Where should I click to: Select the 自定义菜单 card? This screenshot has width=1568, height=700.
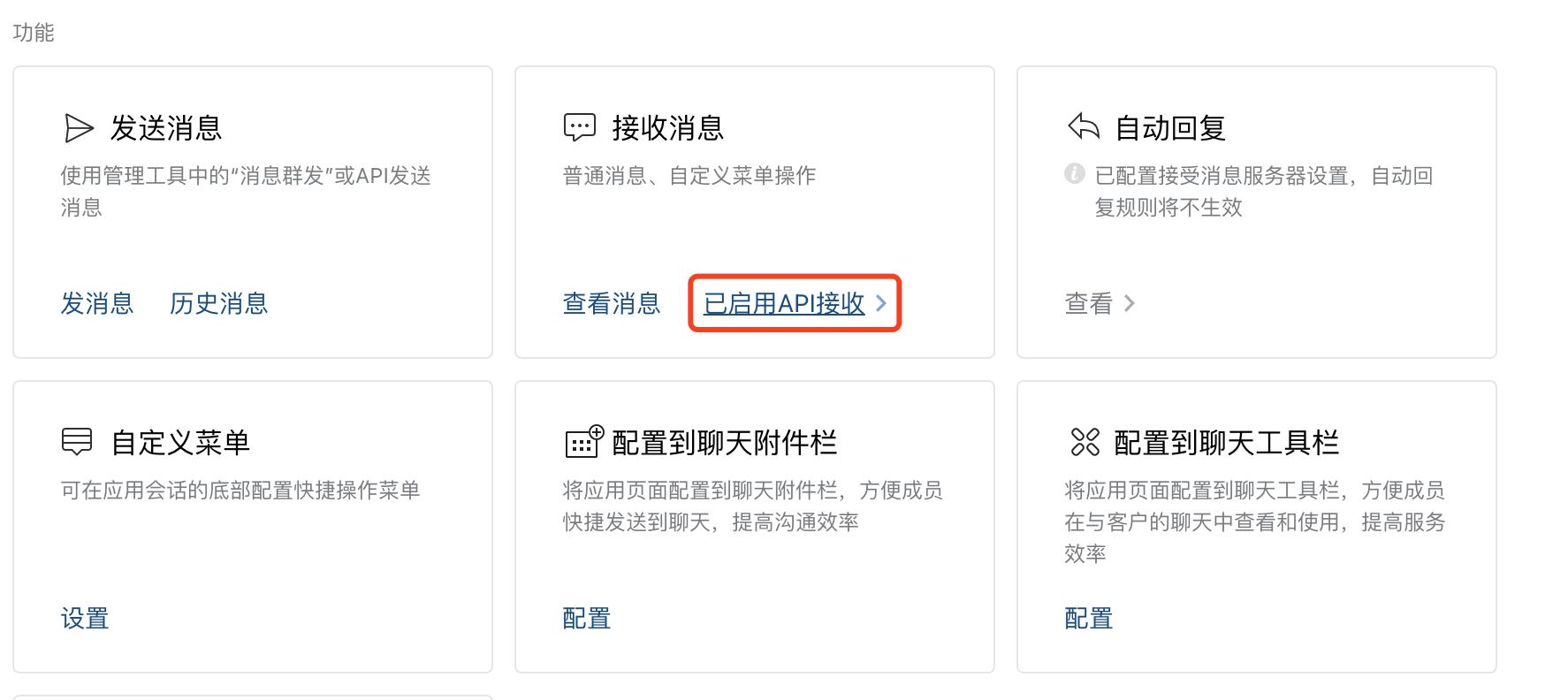click(252, 526)
